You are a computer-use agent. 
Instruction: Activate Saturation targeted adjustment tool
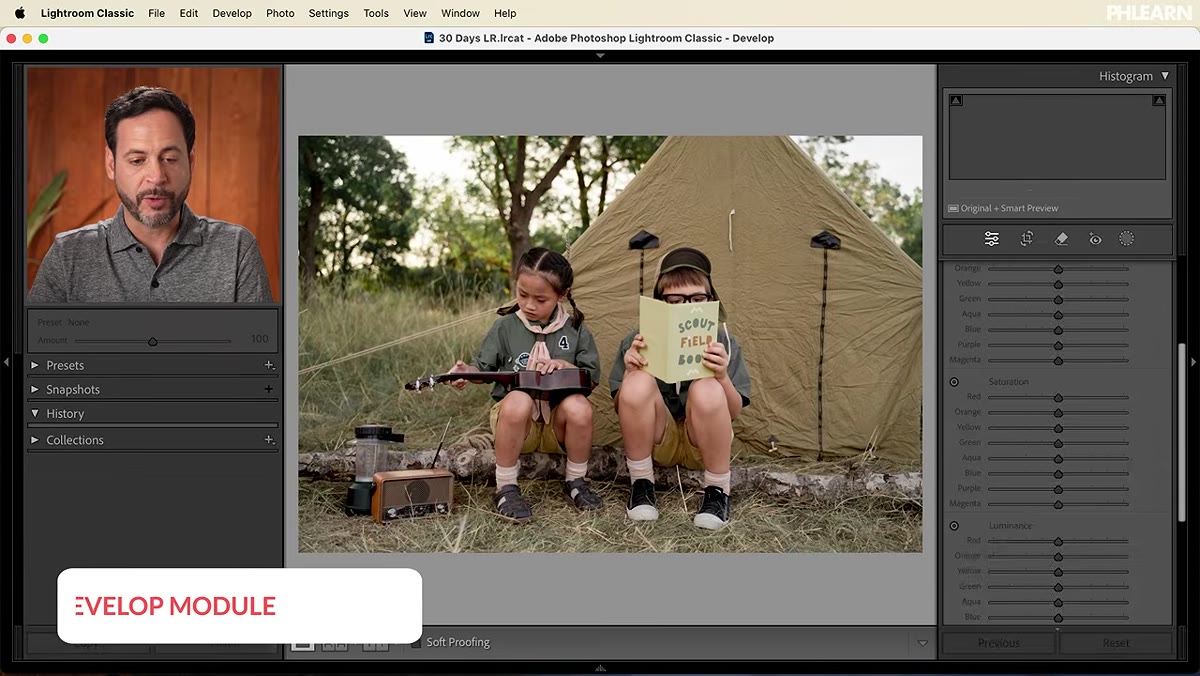tap(954, 382)
